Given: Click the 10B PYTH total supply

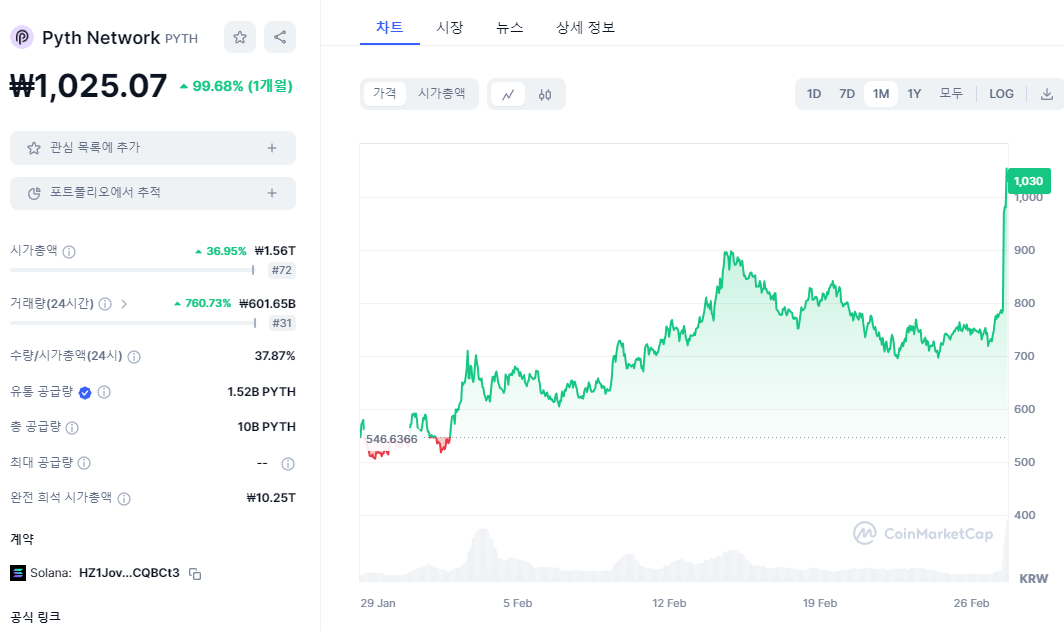Looking at the screenshot, I should coord(266,427).
